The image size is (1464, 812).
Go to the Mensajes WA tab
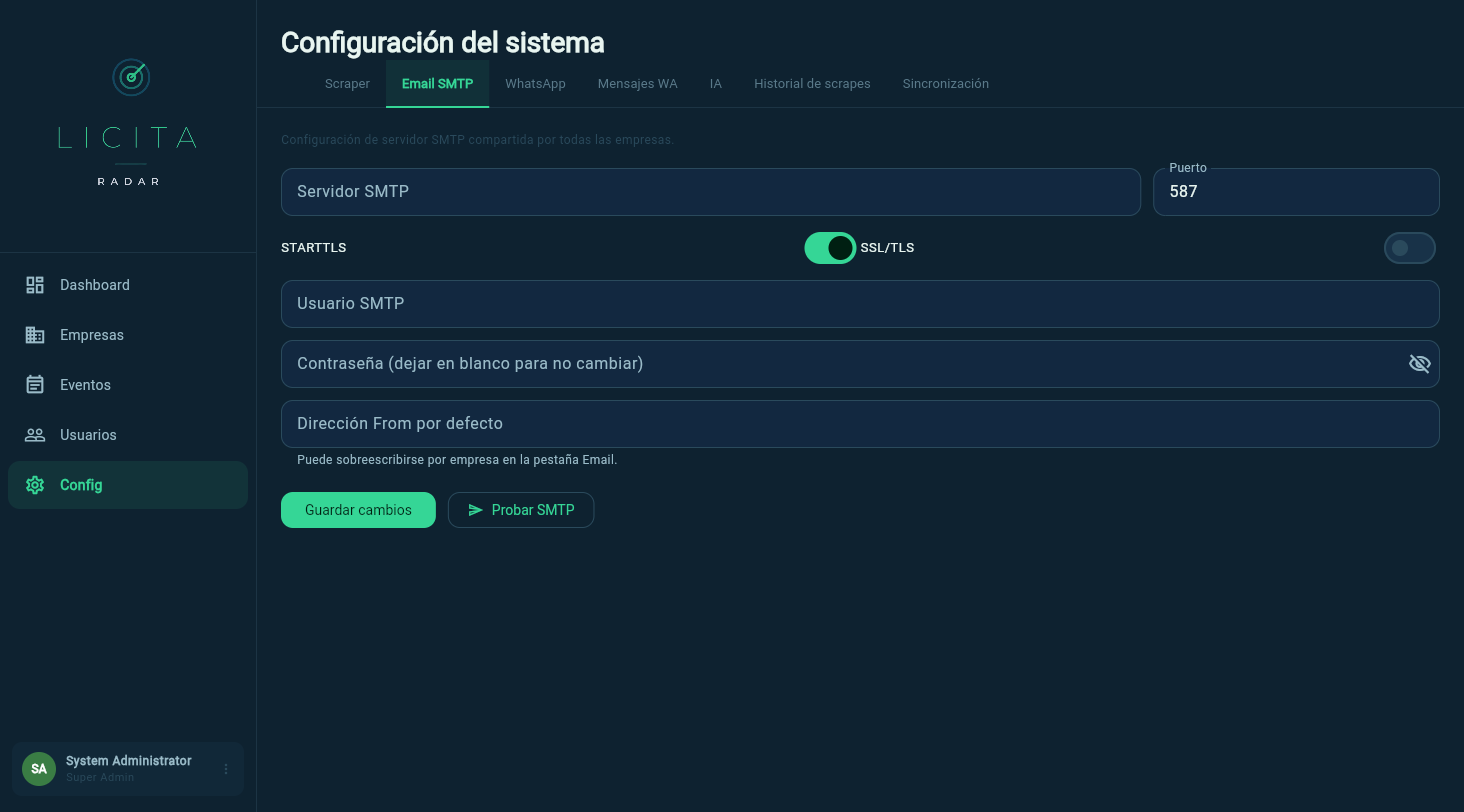coord(638,84)
